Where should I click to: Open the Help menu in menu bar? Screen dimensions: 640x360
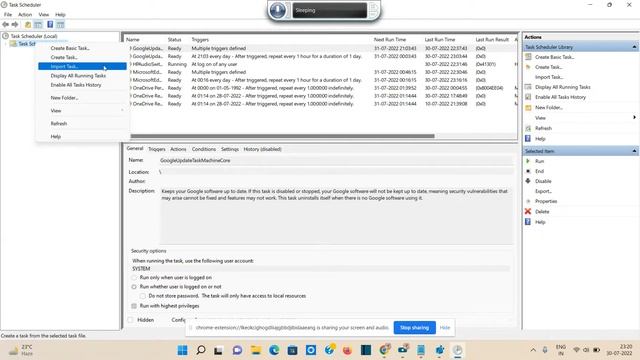60,15
